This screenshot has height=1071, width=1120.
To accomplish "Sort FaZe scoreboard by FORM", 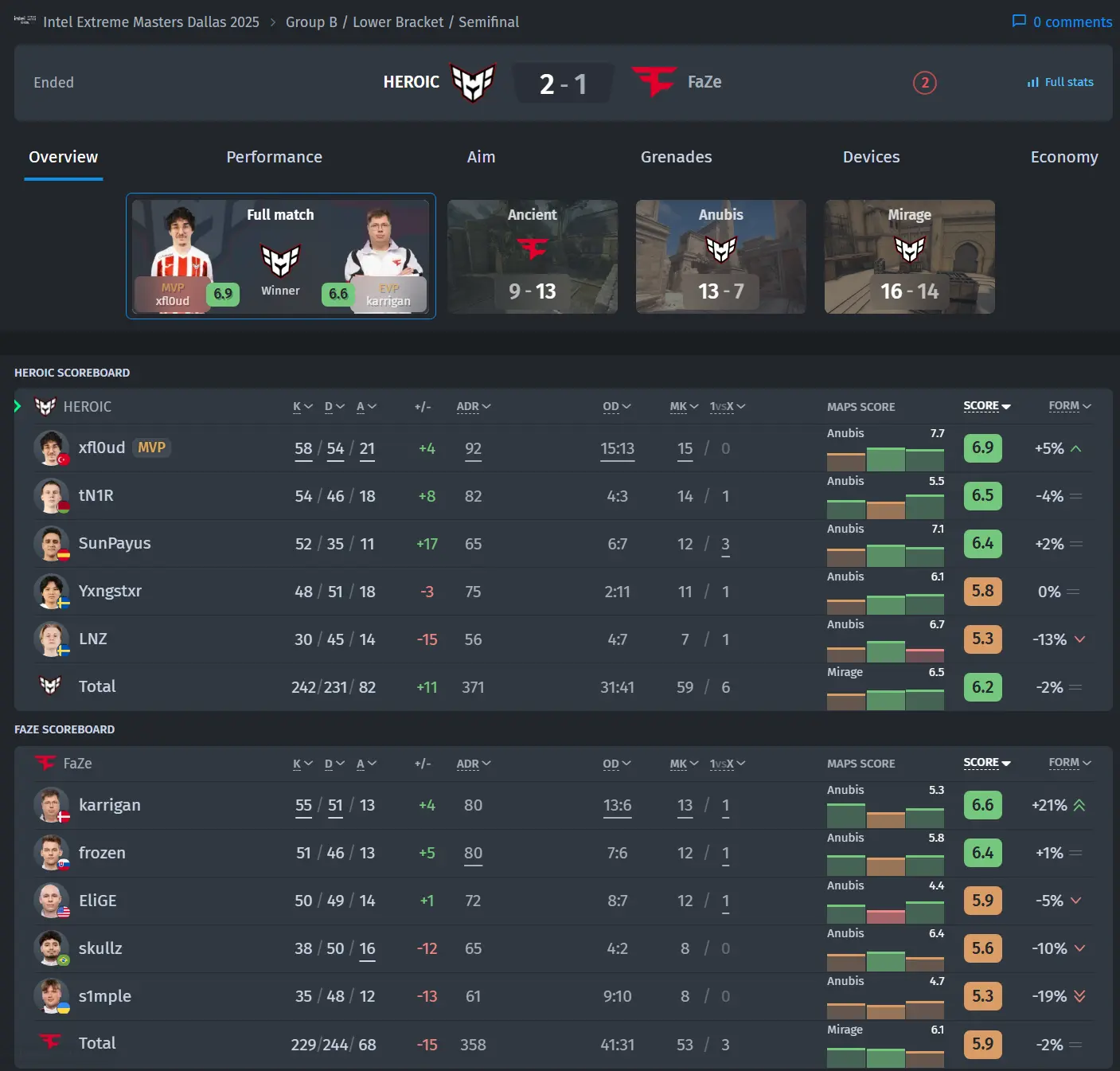I will 1070,763.
